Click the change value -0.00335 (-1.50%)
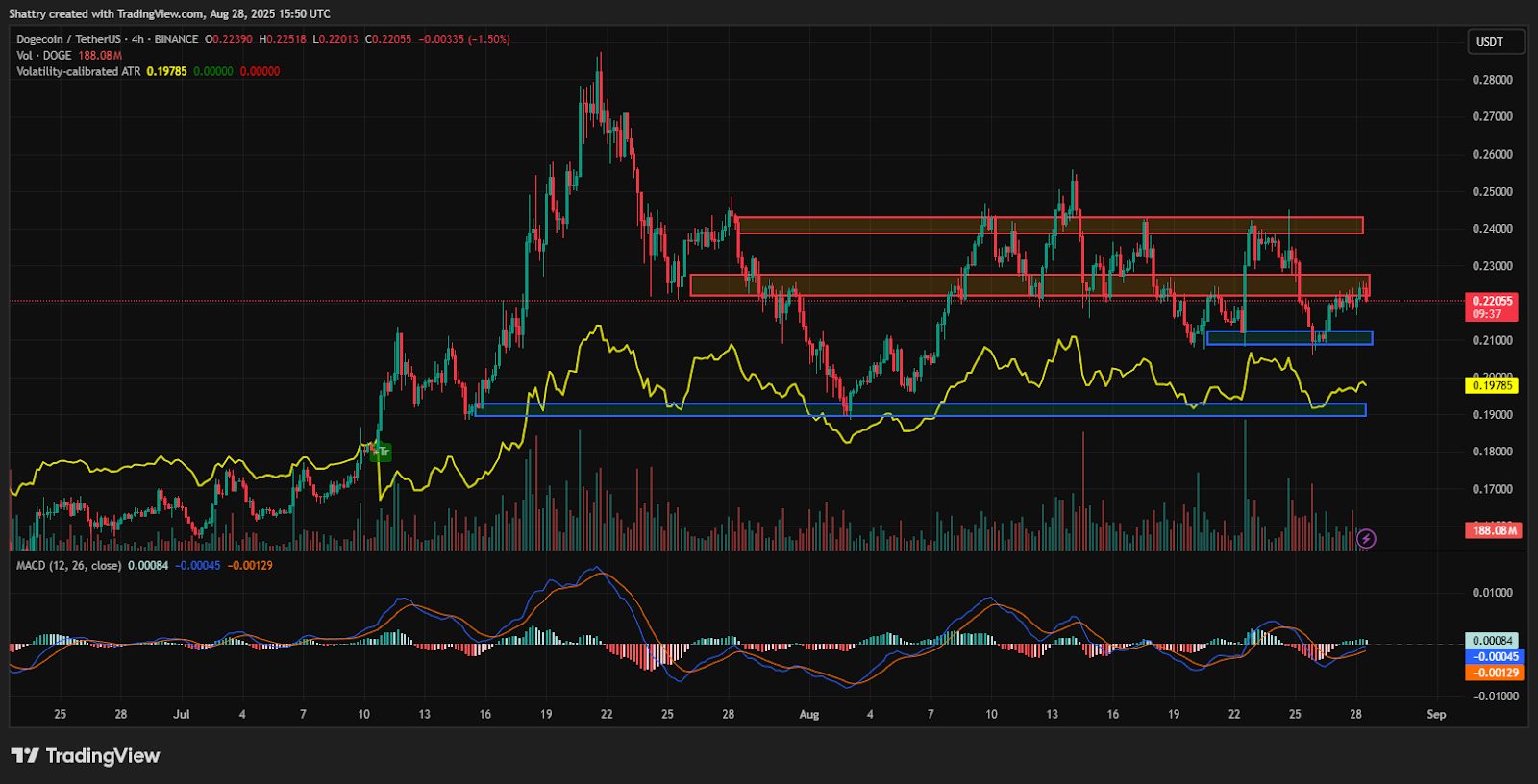1538x784 pixels. 464,39
